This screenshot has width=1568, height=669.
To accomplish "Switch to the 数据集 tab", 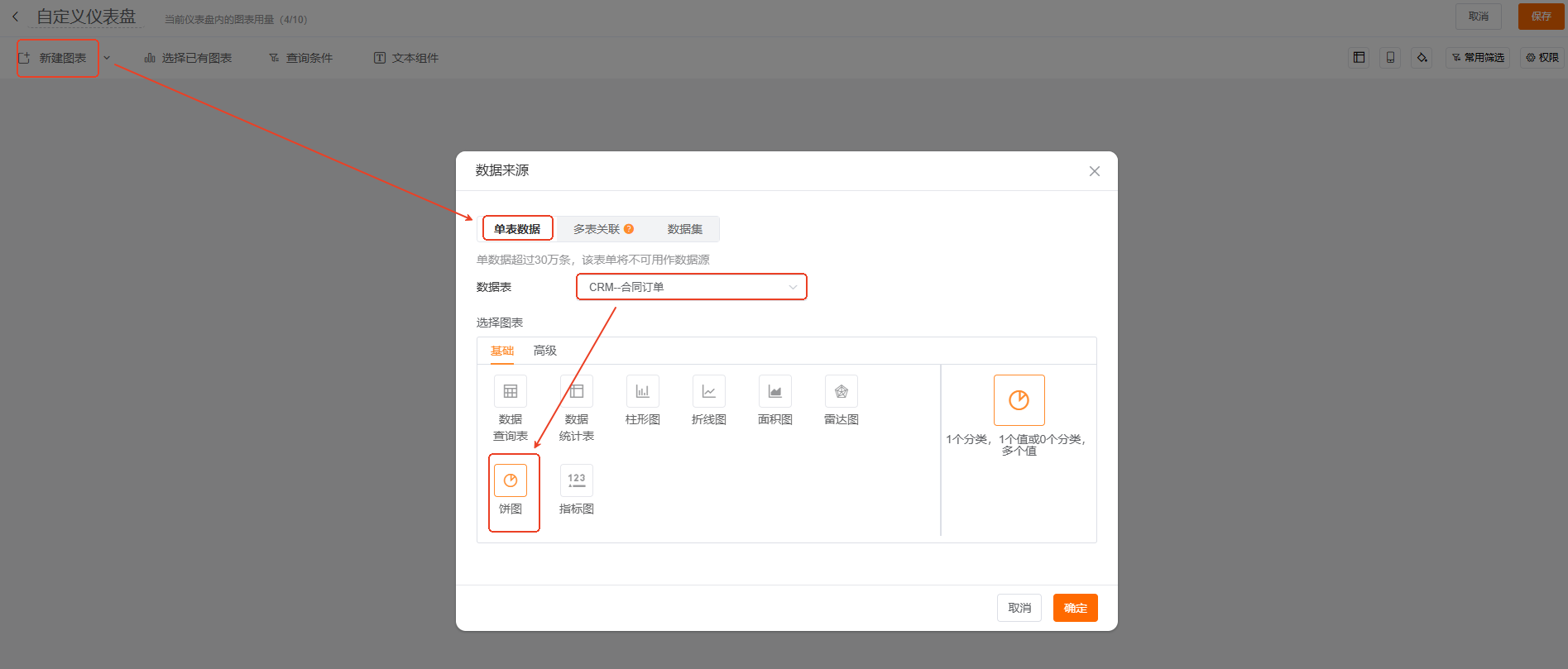I will coord(684,229).
